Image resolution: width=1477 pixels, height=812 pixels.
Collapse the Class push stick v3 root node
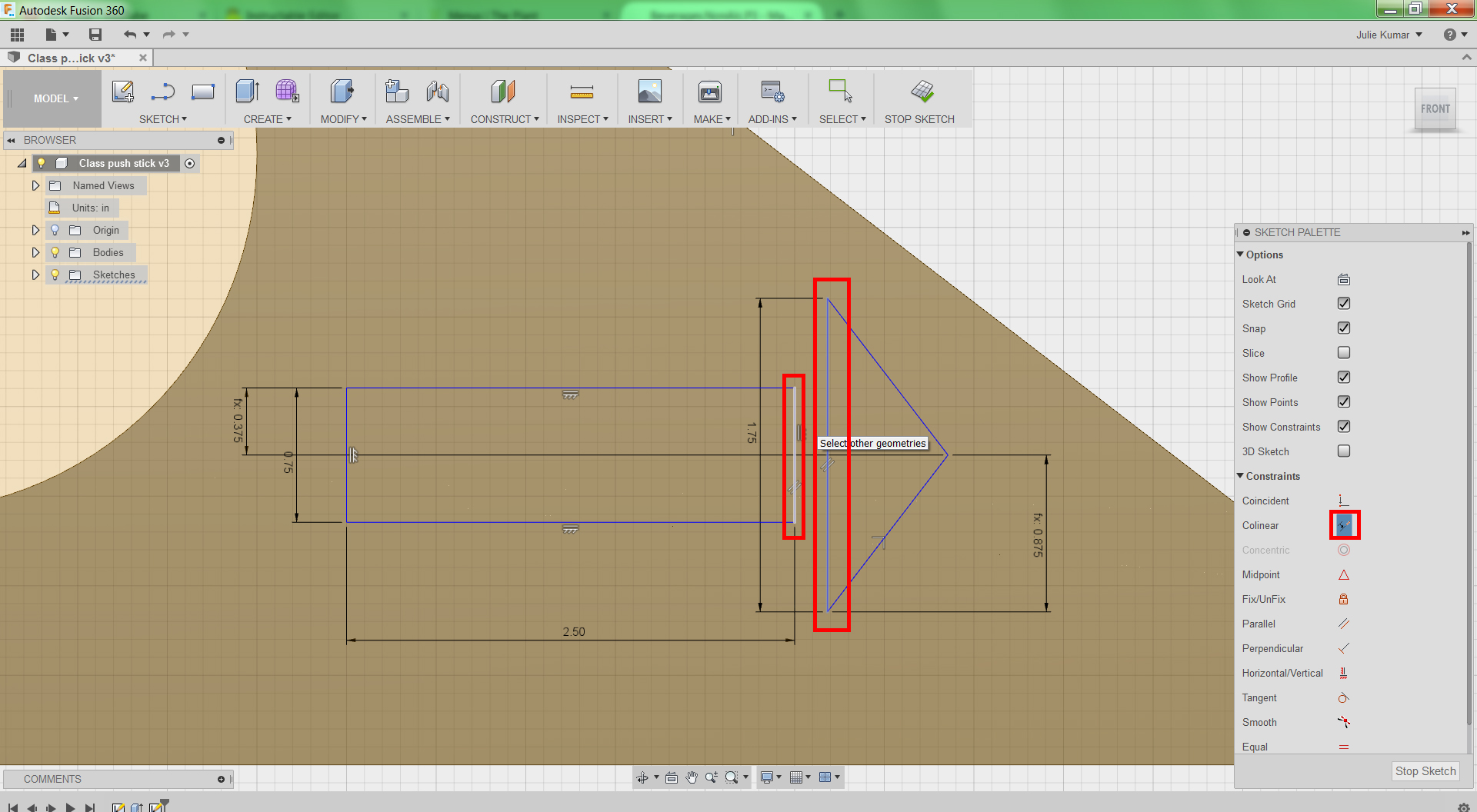(22, 163)
